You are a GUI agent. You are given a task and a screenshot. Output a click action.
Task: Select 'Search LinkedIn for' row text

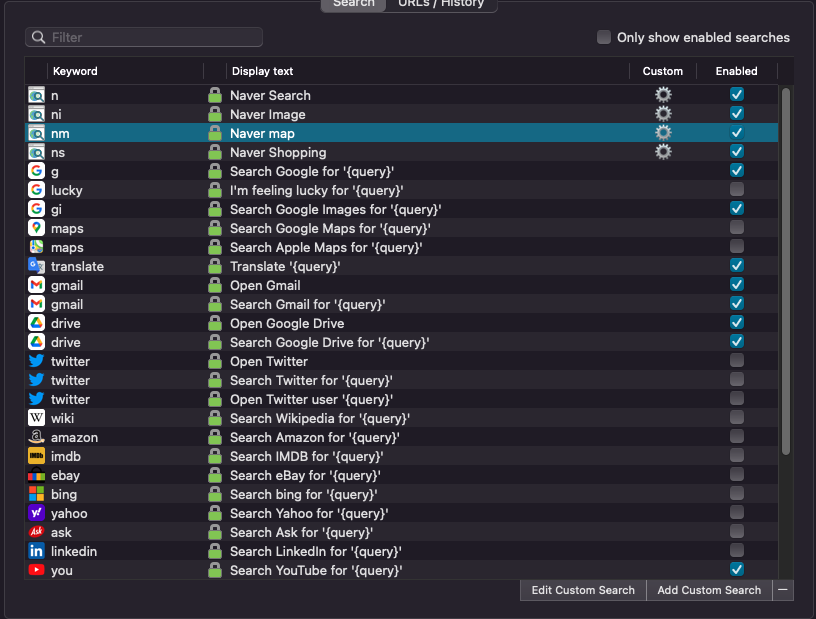point(315,551)
